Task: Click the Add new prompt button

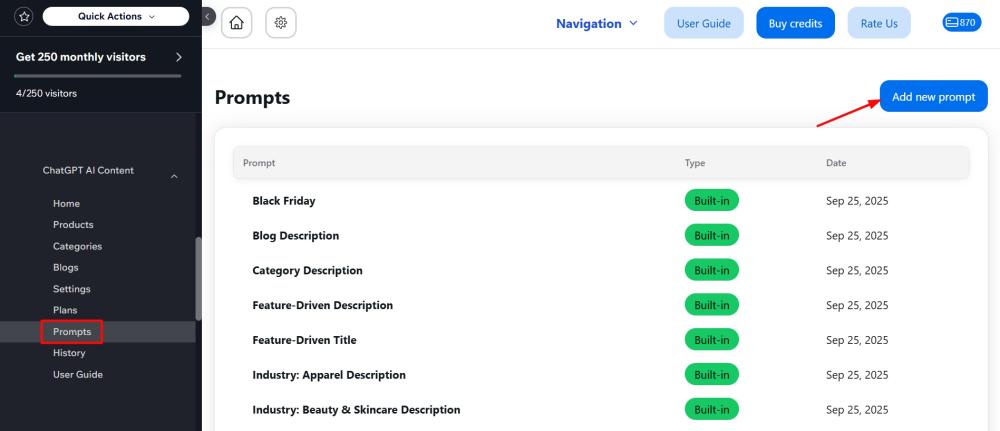Action: coord(933,97)
